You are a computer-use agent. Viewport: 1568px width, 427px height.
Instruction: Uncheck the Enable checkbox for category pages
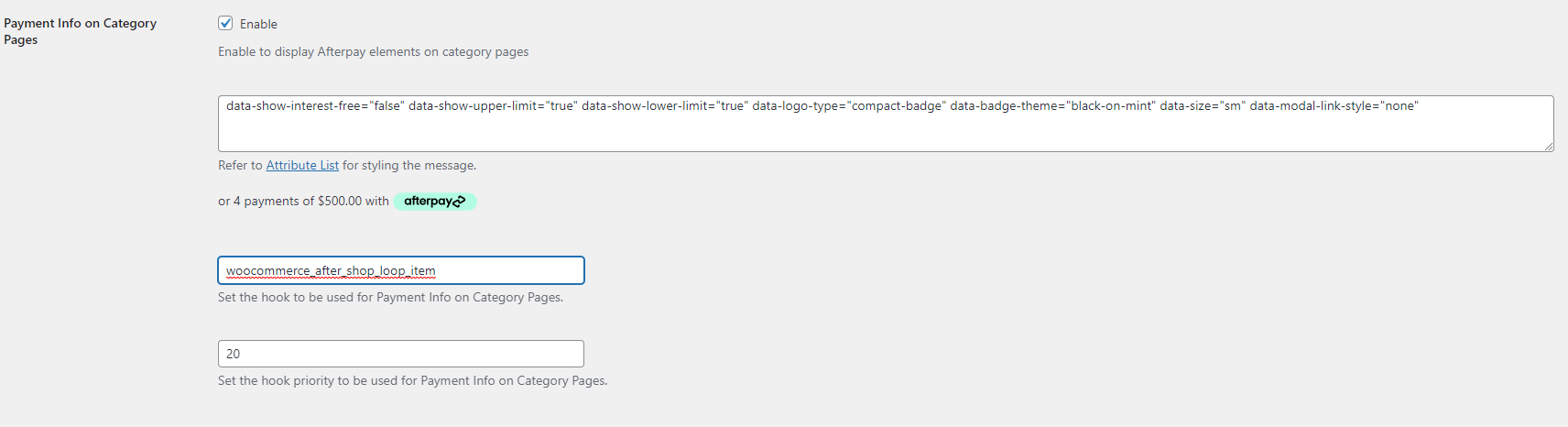click(225, 24)
